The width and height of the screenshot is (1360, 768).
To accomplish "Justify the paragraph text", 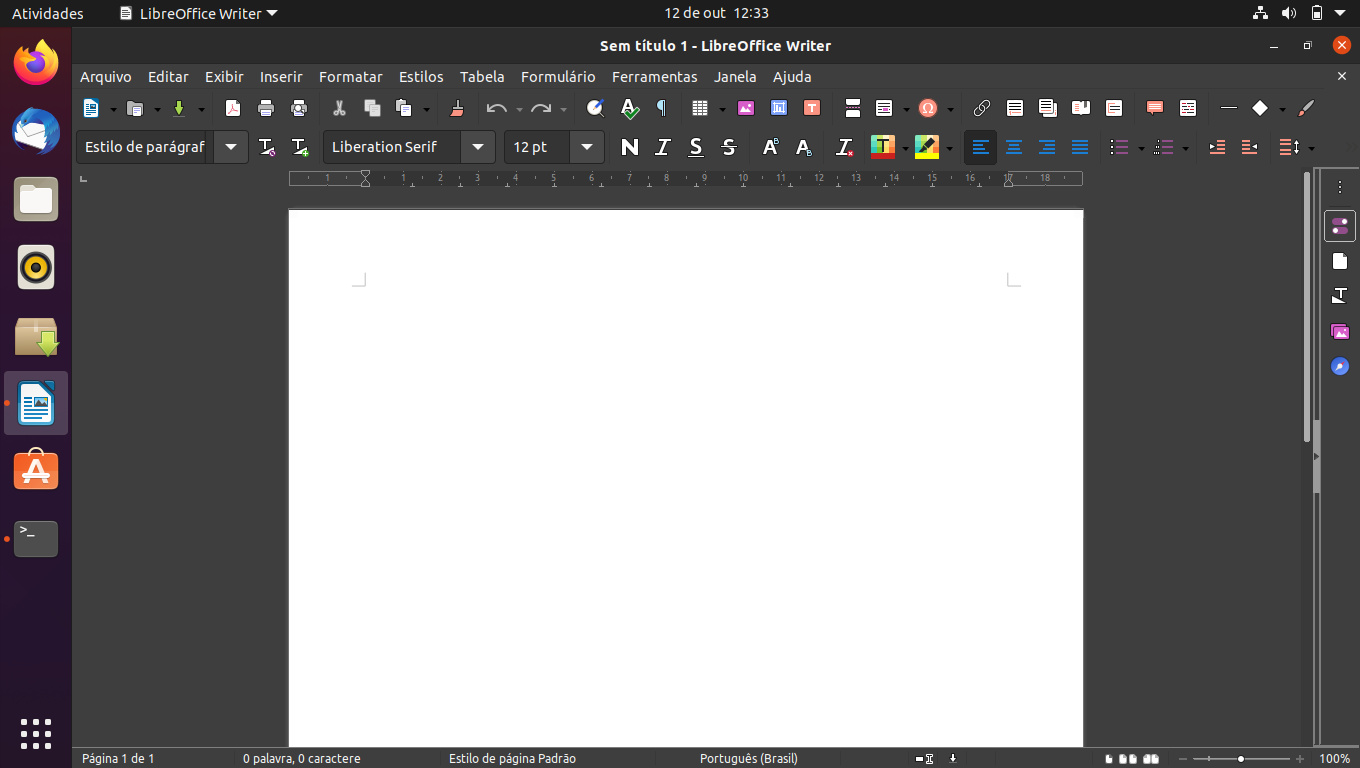I will tap(1080, 147).
